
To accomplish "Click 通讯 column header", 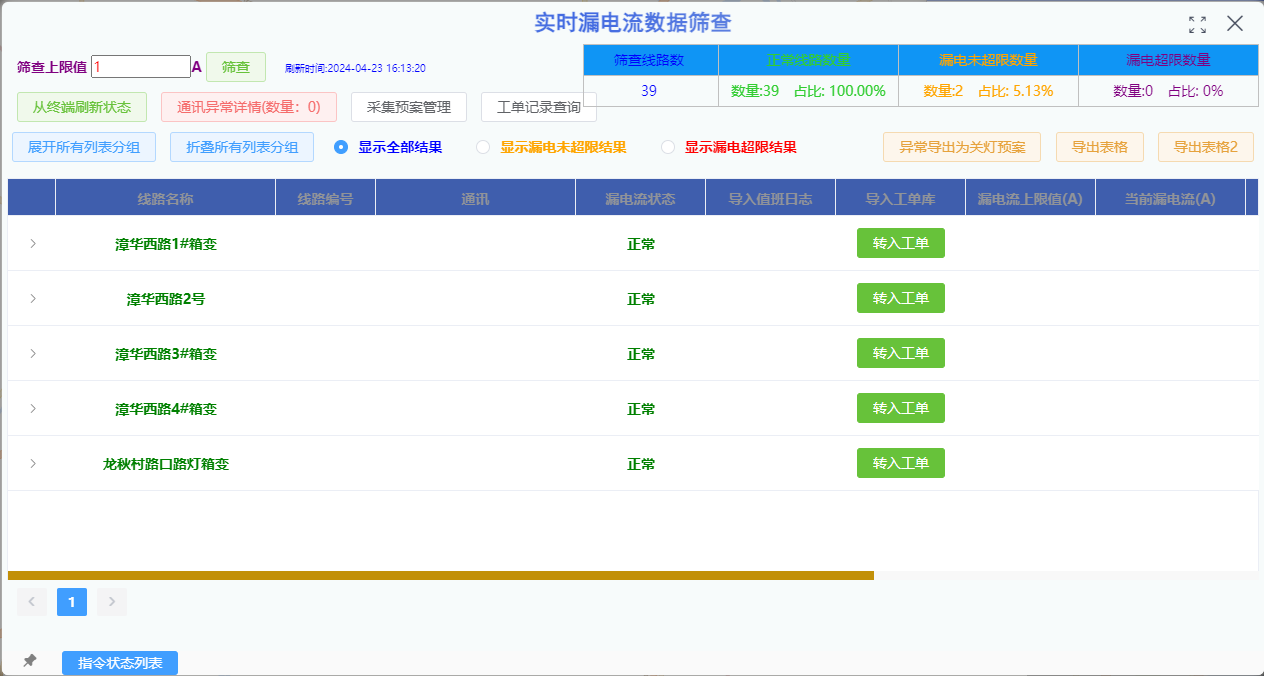I will click(x=476, y=198).
